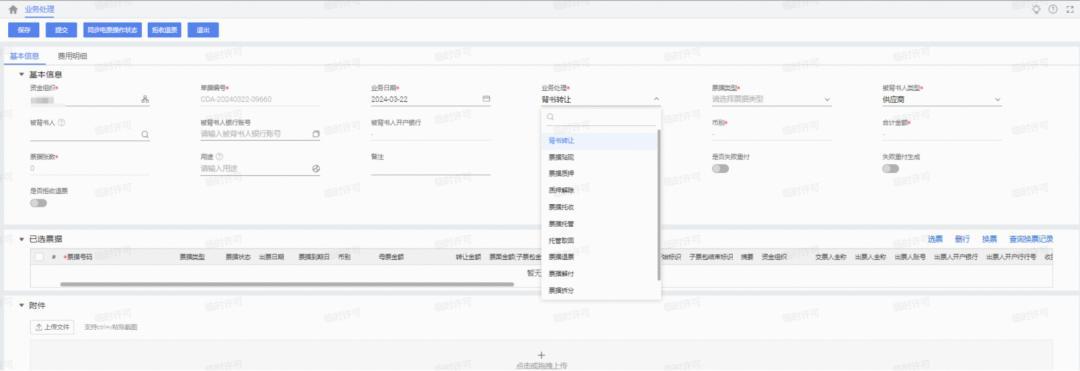Open 被背书人类型 dropdown showing 供应商
1080x371 pixels.
[942, 99]
